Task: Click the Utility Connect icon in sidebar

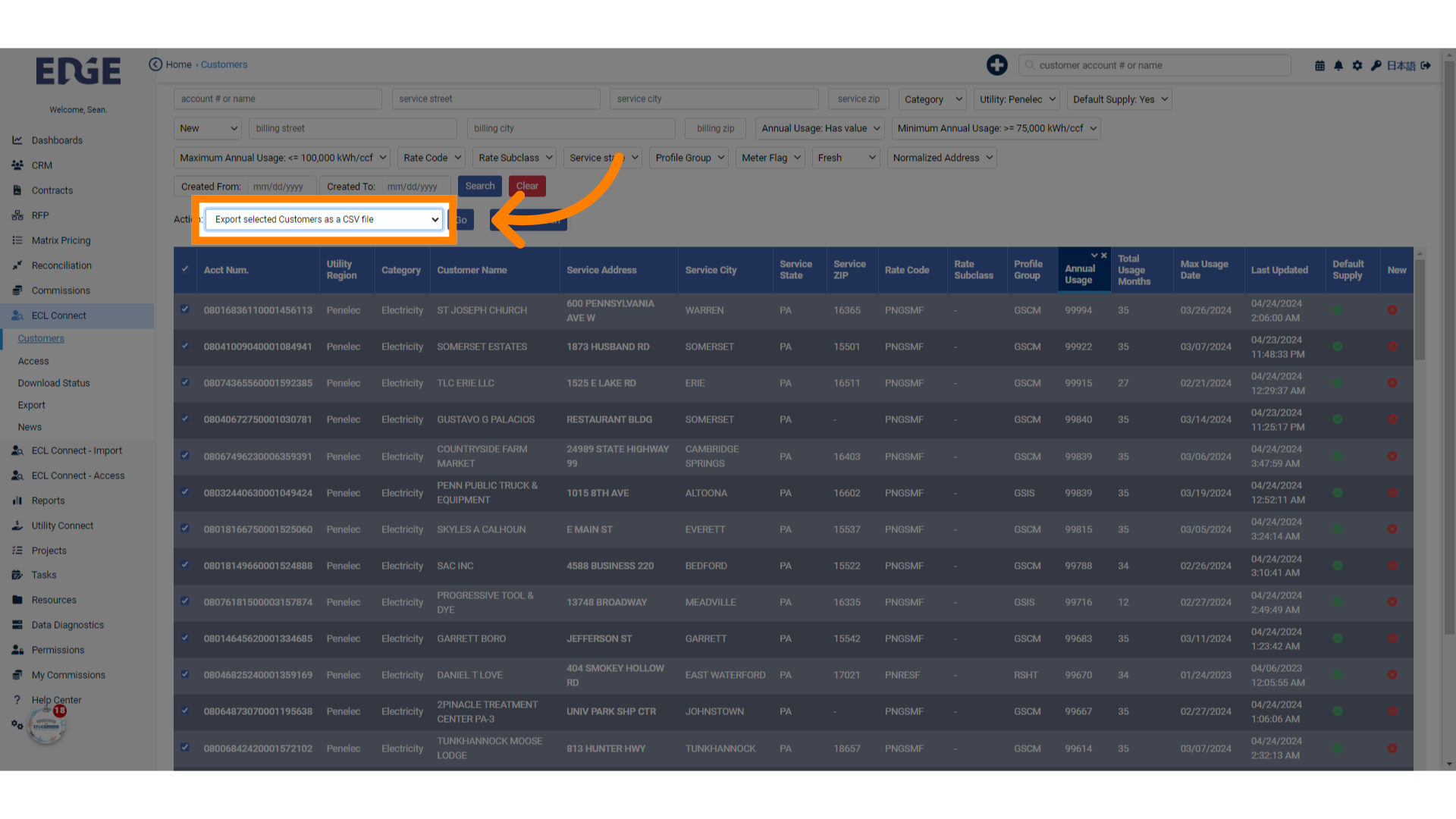Action: 17,526
